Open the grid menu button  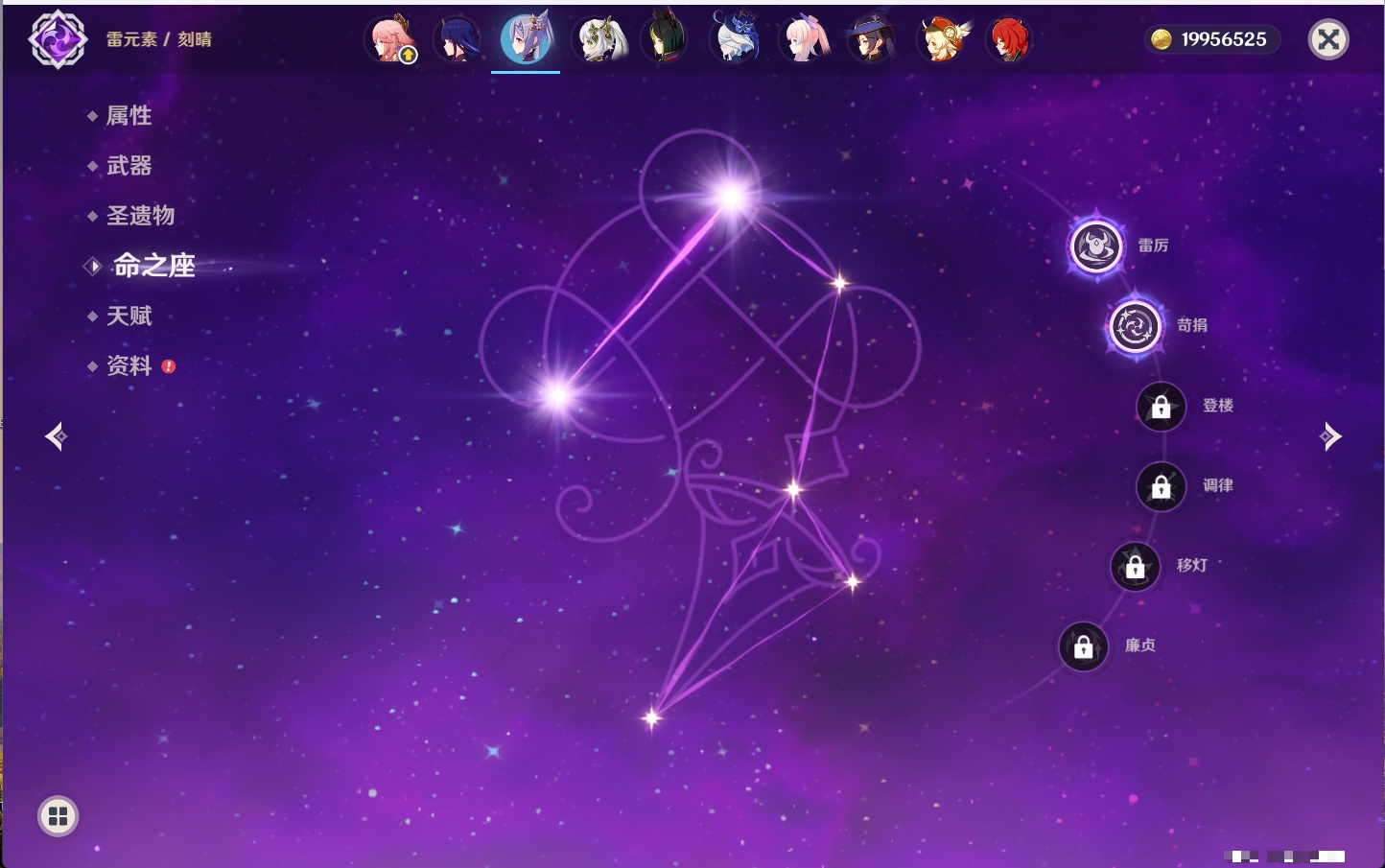coord(58,816)
